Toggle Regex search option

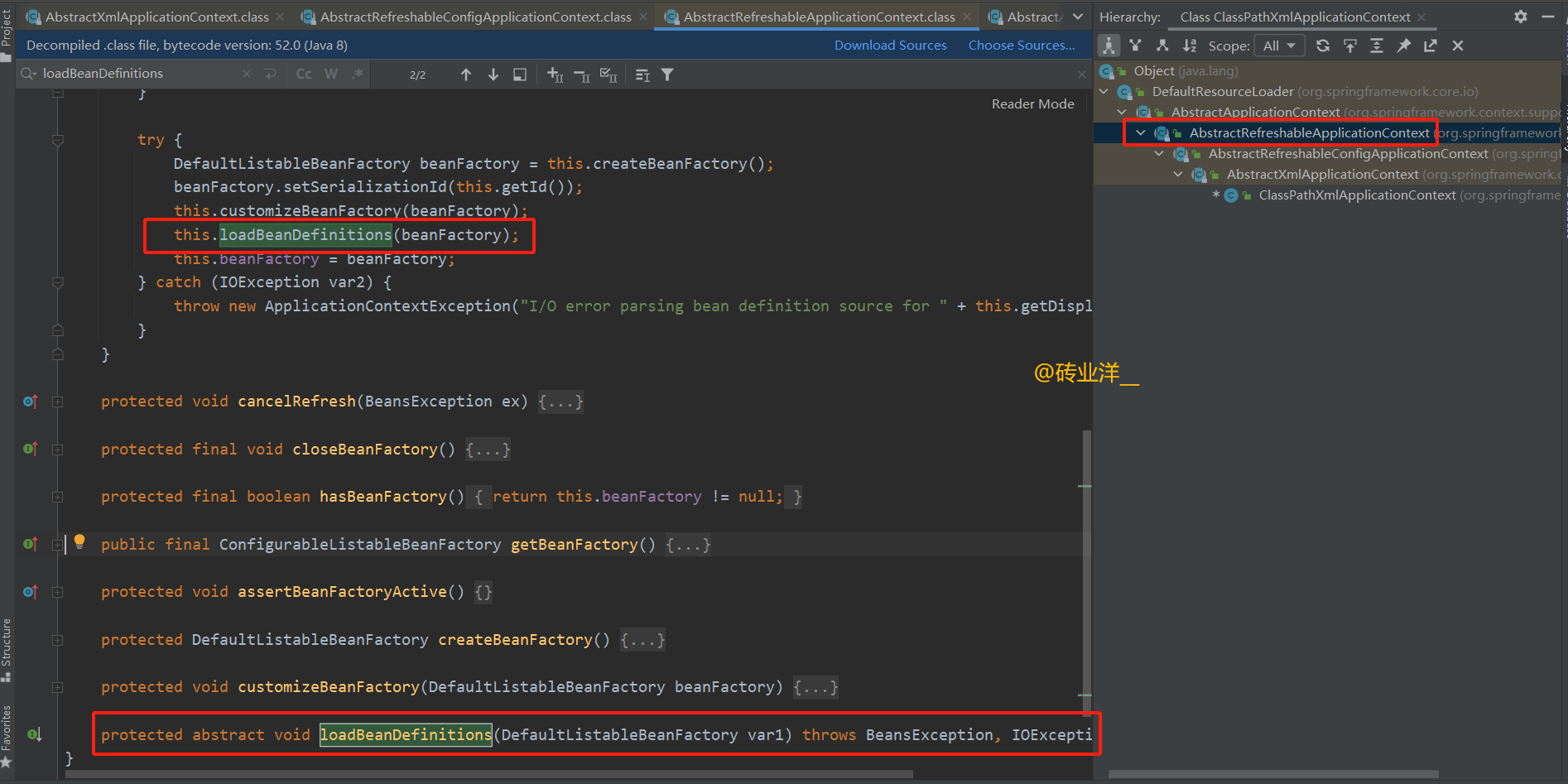click(x=358, y=74)
